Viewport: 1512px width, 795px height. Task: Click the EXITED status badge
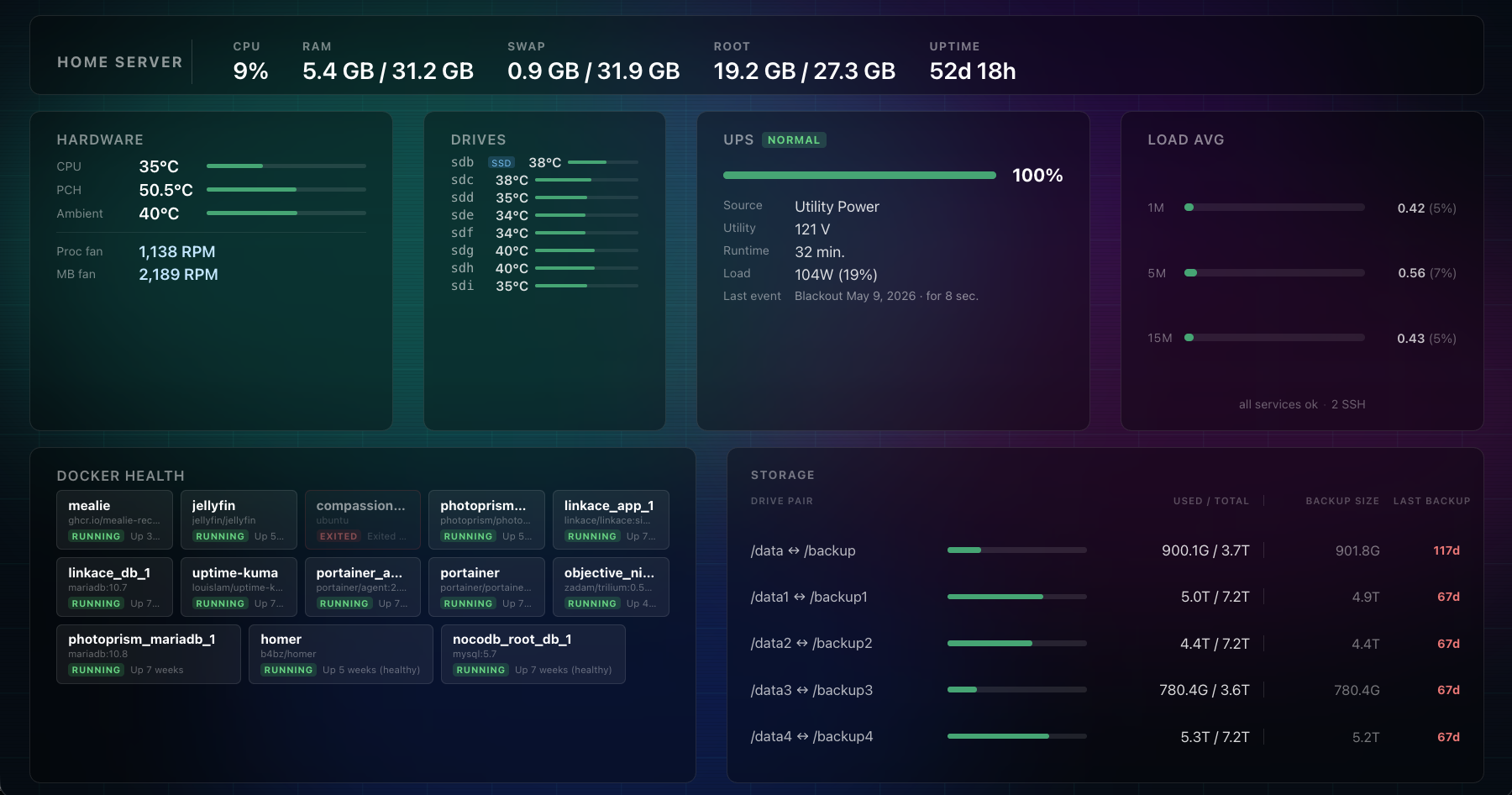coord(339,536)
